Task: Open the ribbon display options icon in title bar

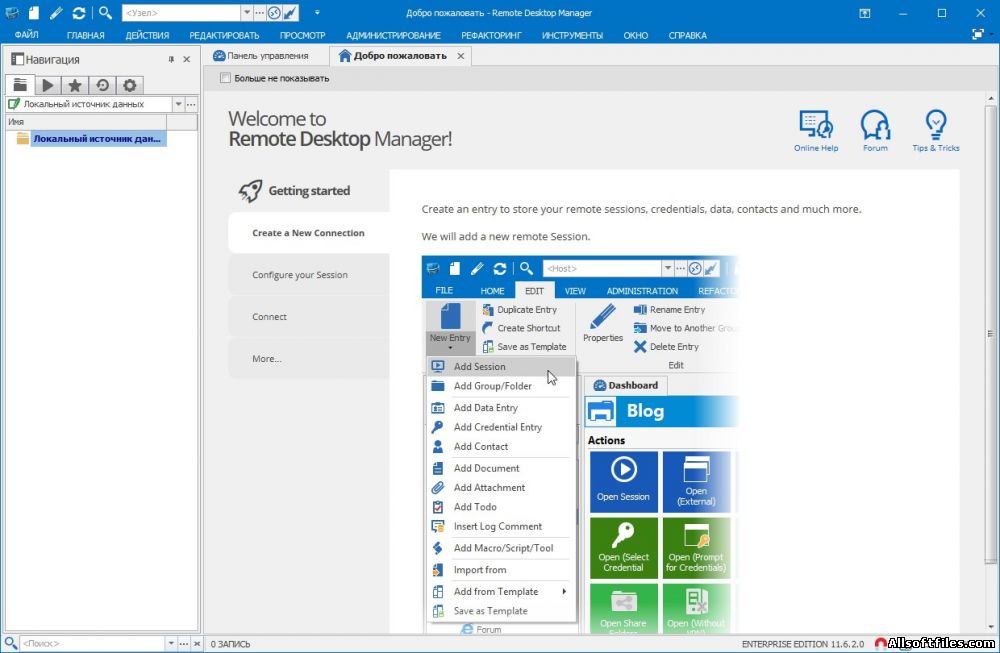Action: (865, 13)
